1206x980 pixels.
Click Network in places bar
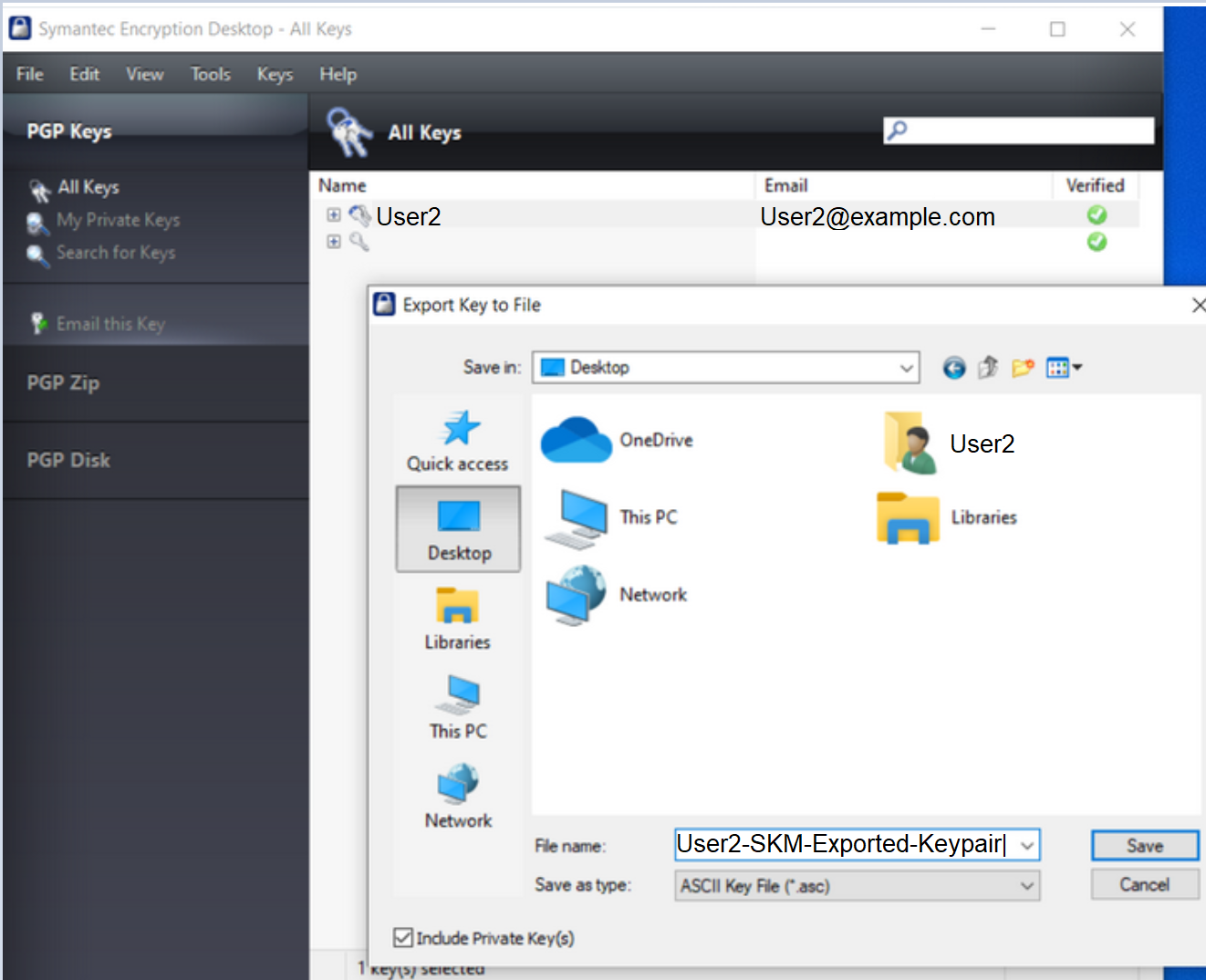pyautogui.click(x=458, y=797)
